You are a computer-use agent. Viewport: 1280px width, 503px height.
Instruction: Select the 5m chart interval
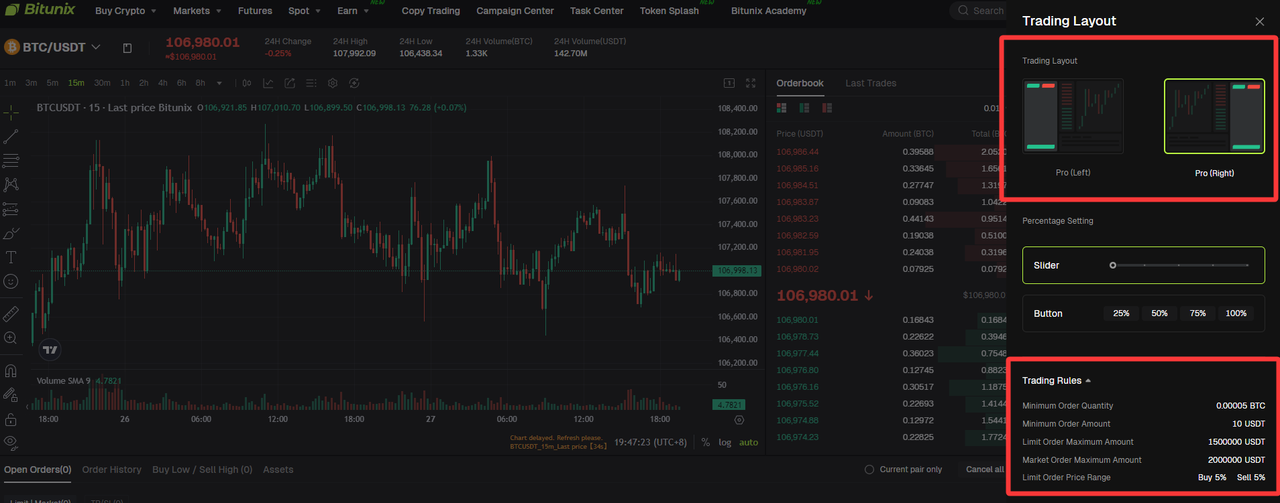(52, 83)
